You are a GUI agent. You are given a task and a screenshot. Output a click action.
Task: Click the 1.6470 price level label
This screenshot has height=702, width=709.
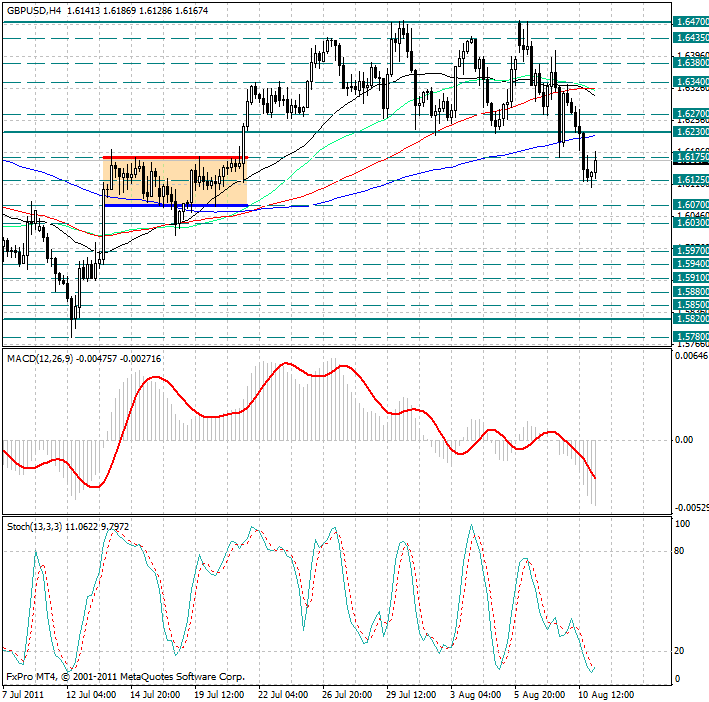tap(691, 21)
